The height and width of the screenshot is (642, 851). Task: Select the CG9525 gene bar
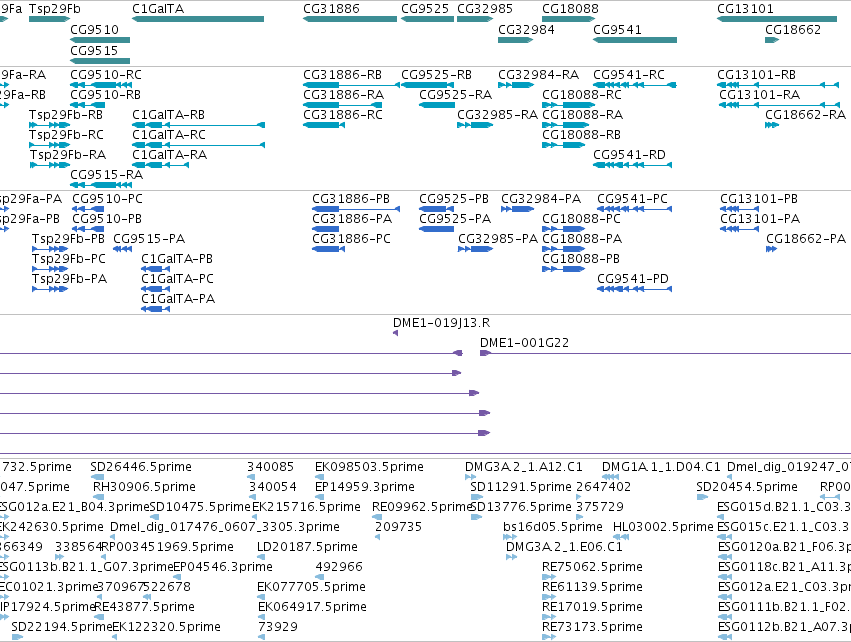427,19
